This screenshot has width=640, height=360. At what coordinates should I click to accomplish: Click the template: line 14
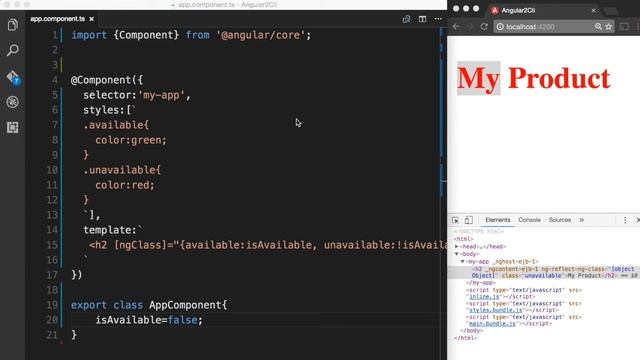tap(113, 230)
